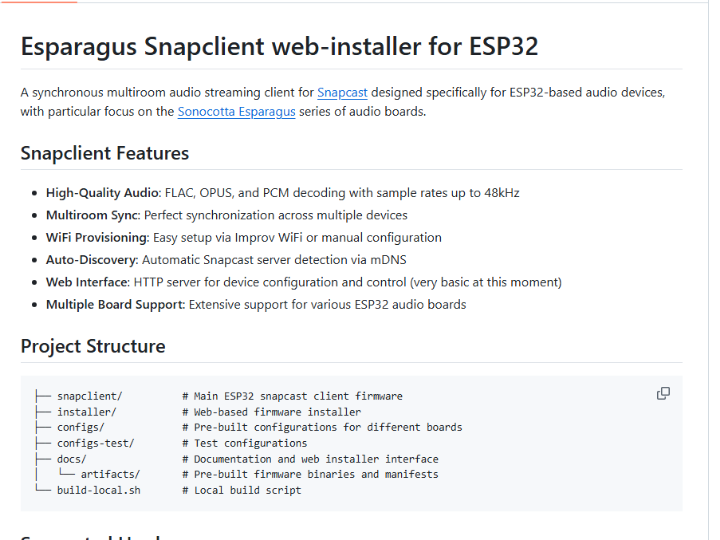Select docs/ in the directory tree

tap(71, 459)
